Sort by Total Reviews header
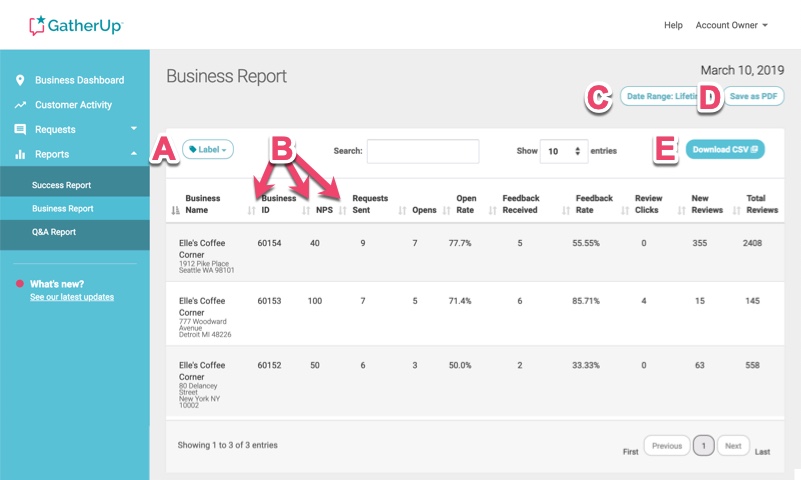The width and height of the screenshot is (801, 480). tap(762, 204)
